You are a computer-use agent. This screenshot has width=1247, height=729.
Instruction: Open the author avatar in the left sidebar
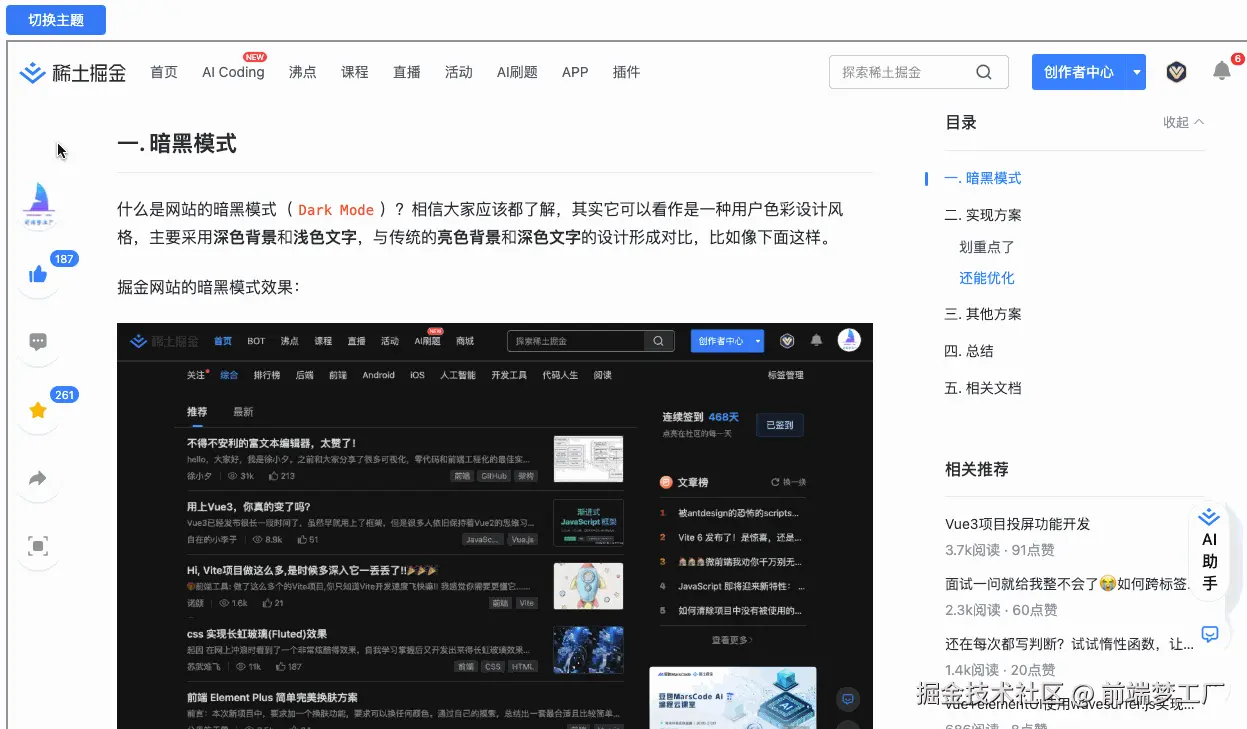coord(39,204)
